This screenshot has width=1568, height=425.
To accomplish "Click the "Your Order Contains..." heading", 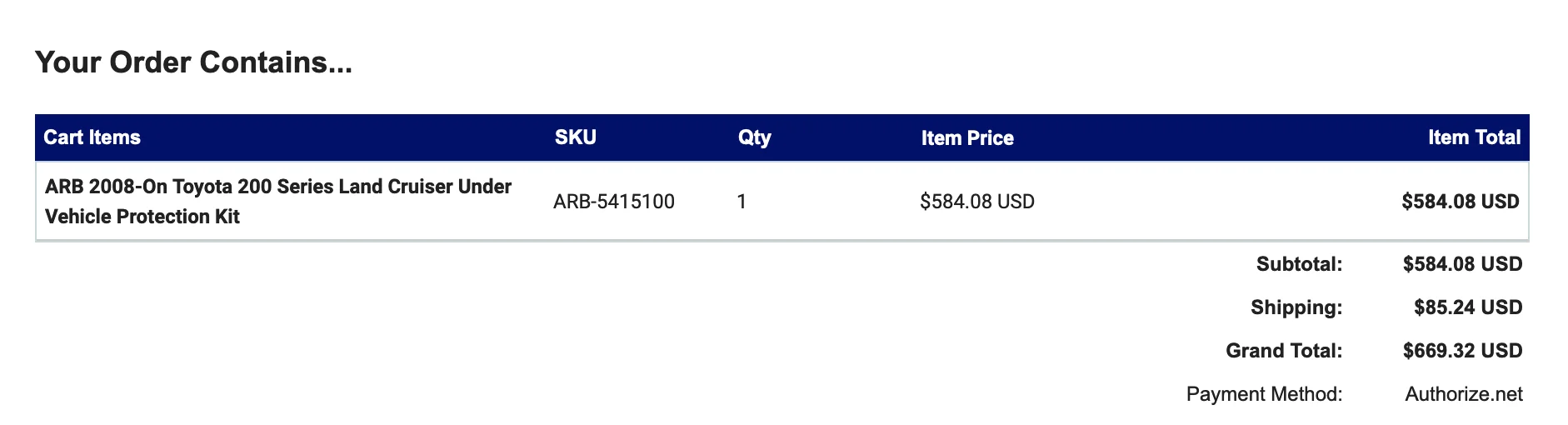I will 193,62.
